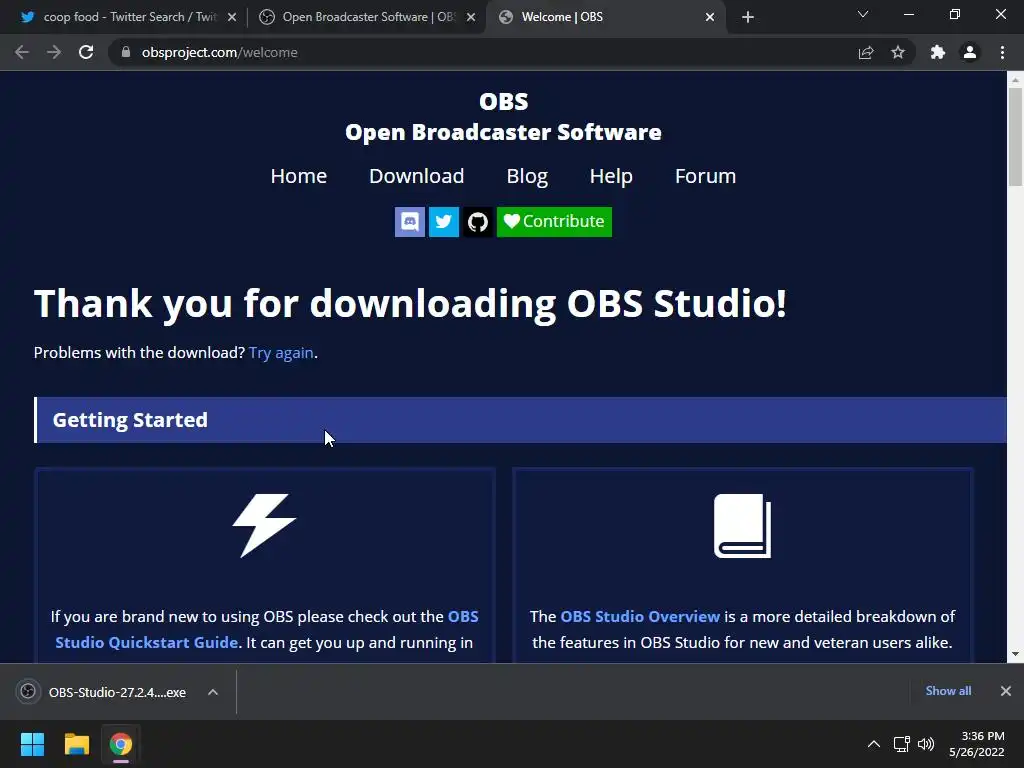Screen dimensions: 1024x768
Task: Open the Forum nav item
Action: tap(705, 176)
